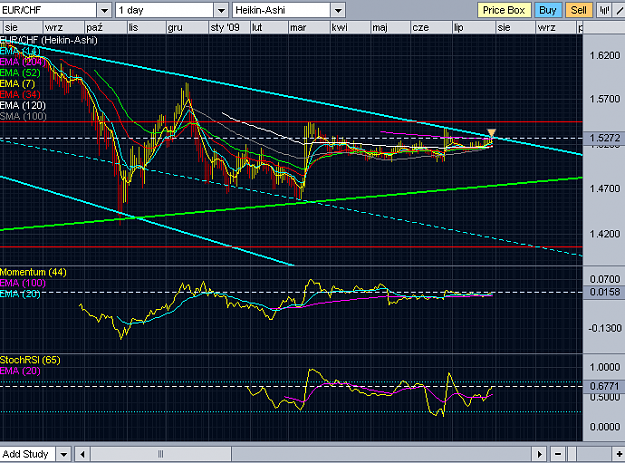Click the Add Study box

[x=28, y=454]
